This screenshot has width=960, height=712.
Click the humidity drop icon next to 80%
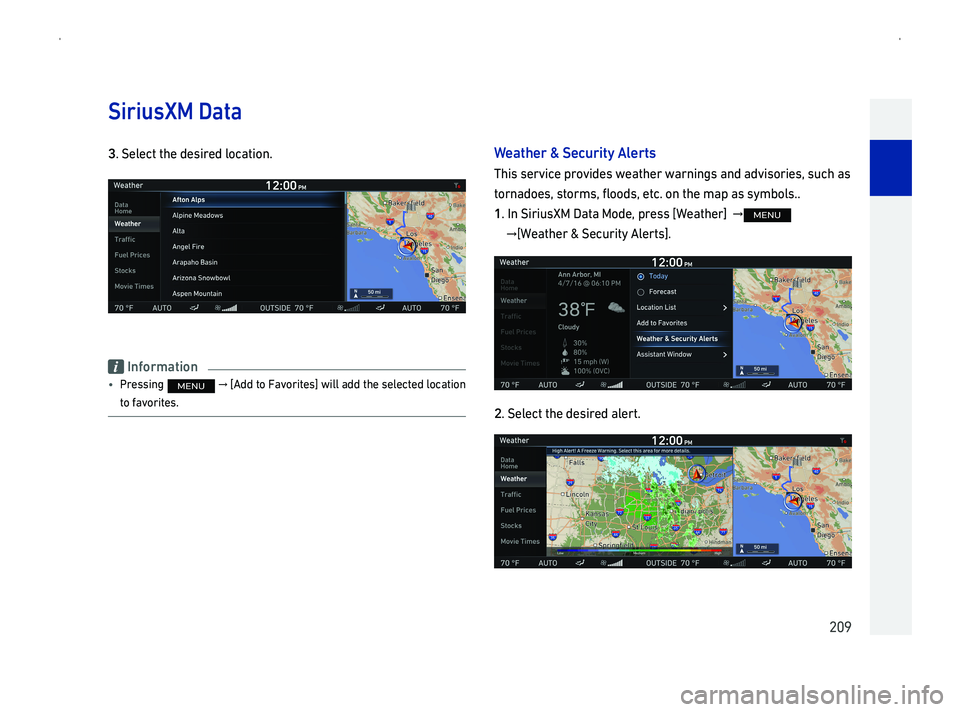coord(565,353)
